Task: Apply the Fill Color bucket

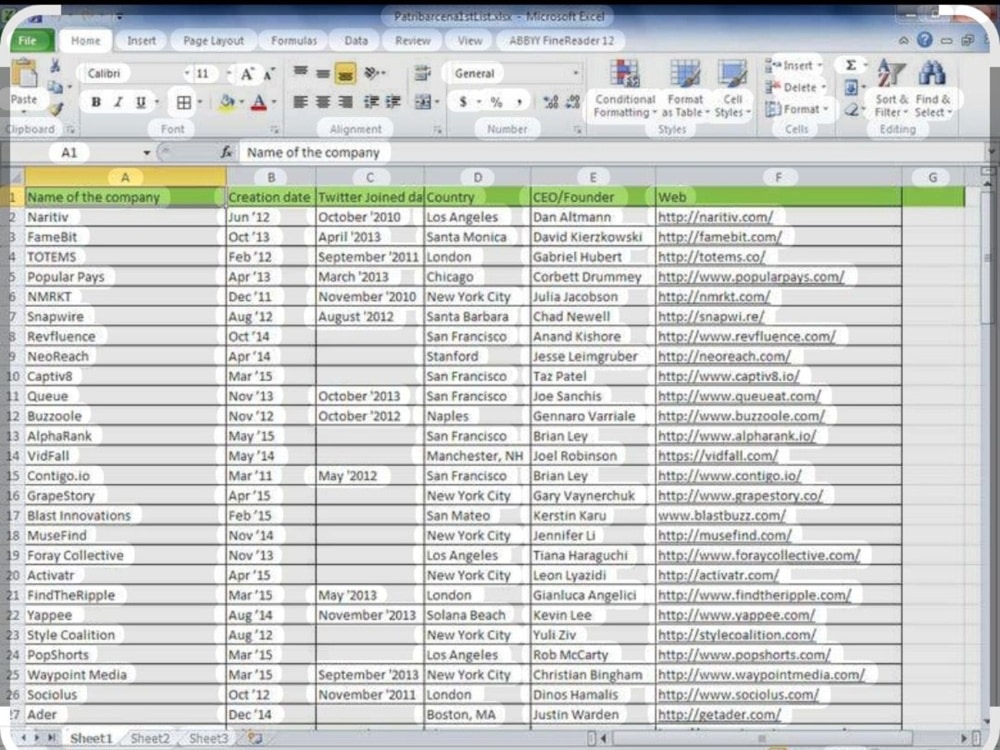Action: click(226, 102)
